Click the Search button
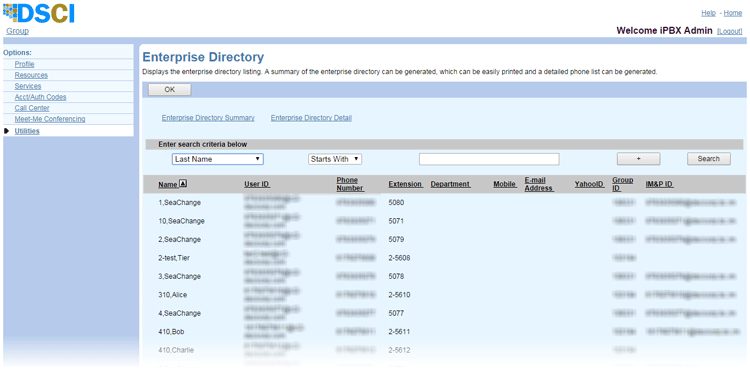The width and height of the screenshot is (750, 369). [x=709, y=159]
